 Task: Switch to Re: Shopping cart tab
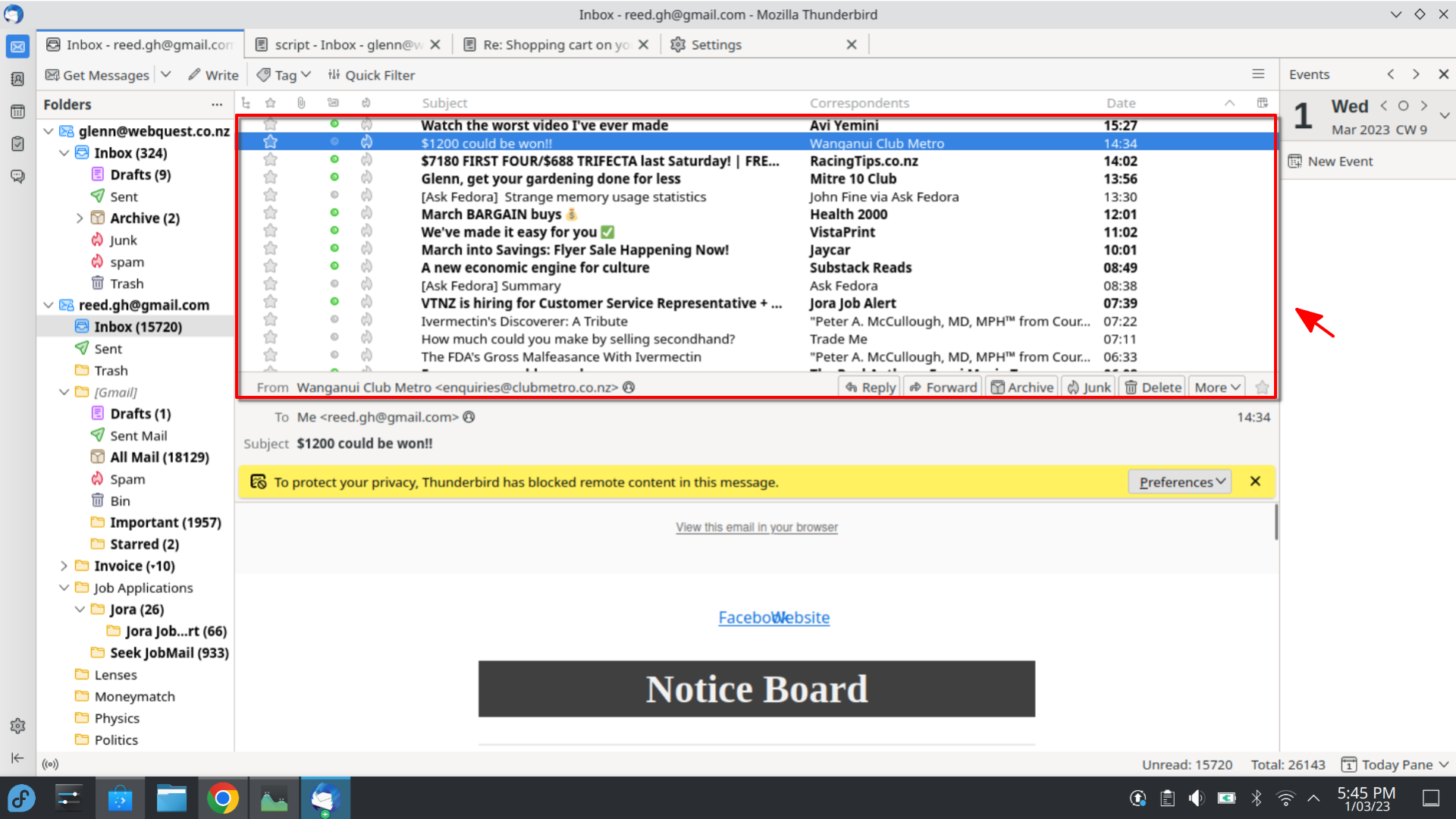(556, 45)
